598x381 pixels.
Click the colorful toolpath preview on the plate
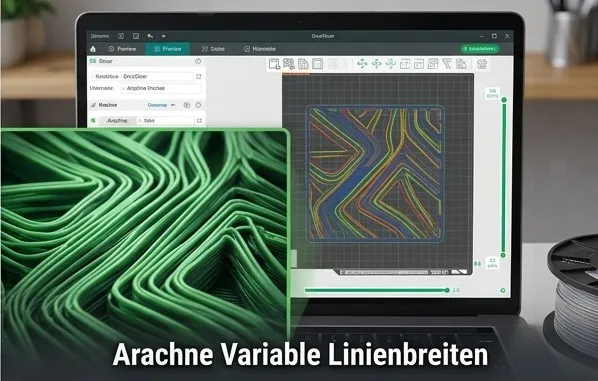point(375,174)
